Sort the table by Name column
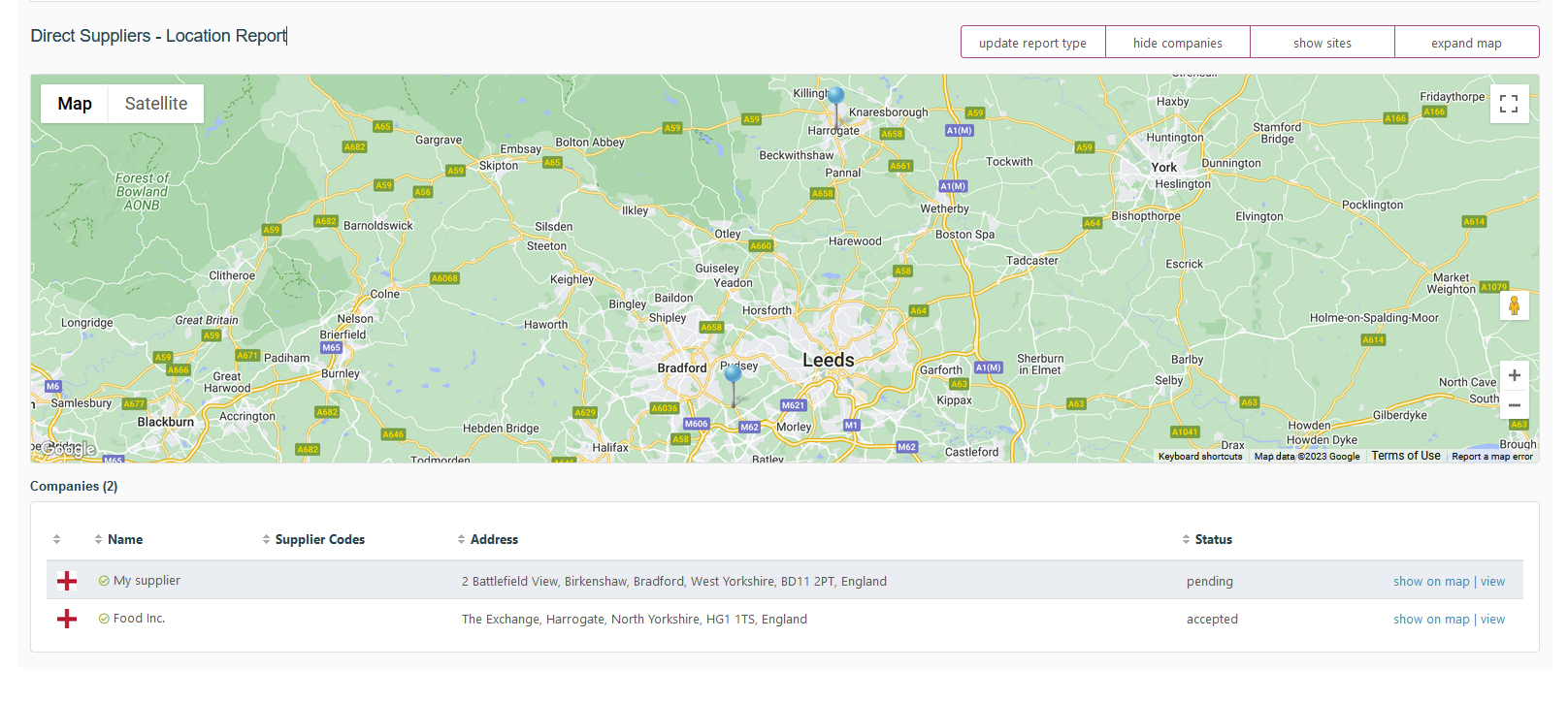The image size is (1568, 702). pyautogui.click(x=124, y=539)
